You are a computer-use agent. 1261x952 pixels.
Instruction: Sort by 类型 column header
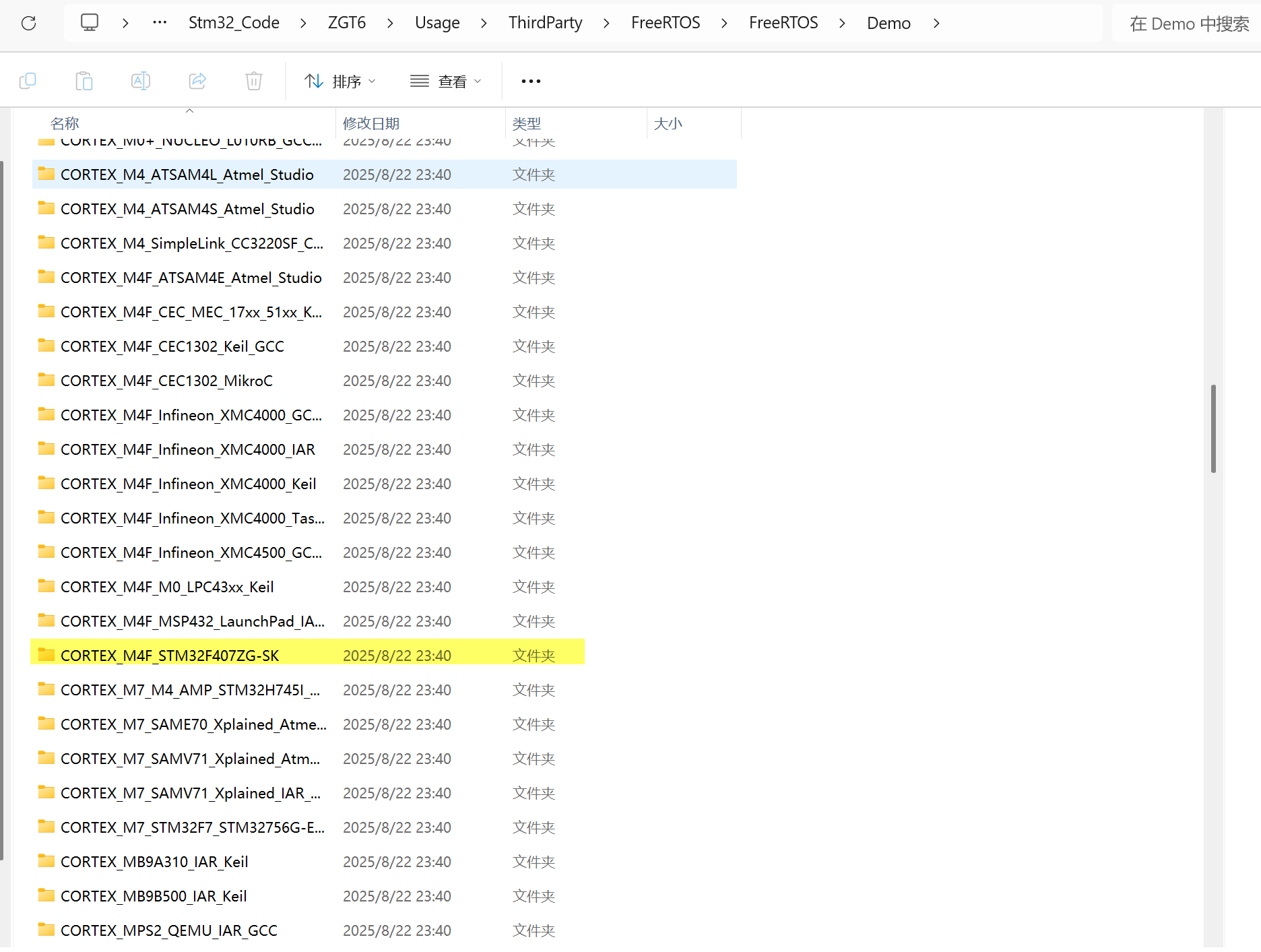(x=527, y=123)
